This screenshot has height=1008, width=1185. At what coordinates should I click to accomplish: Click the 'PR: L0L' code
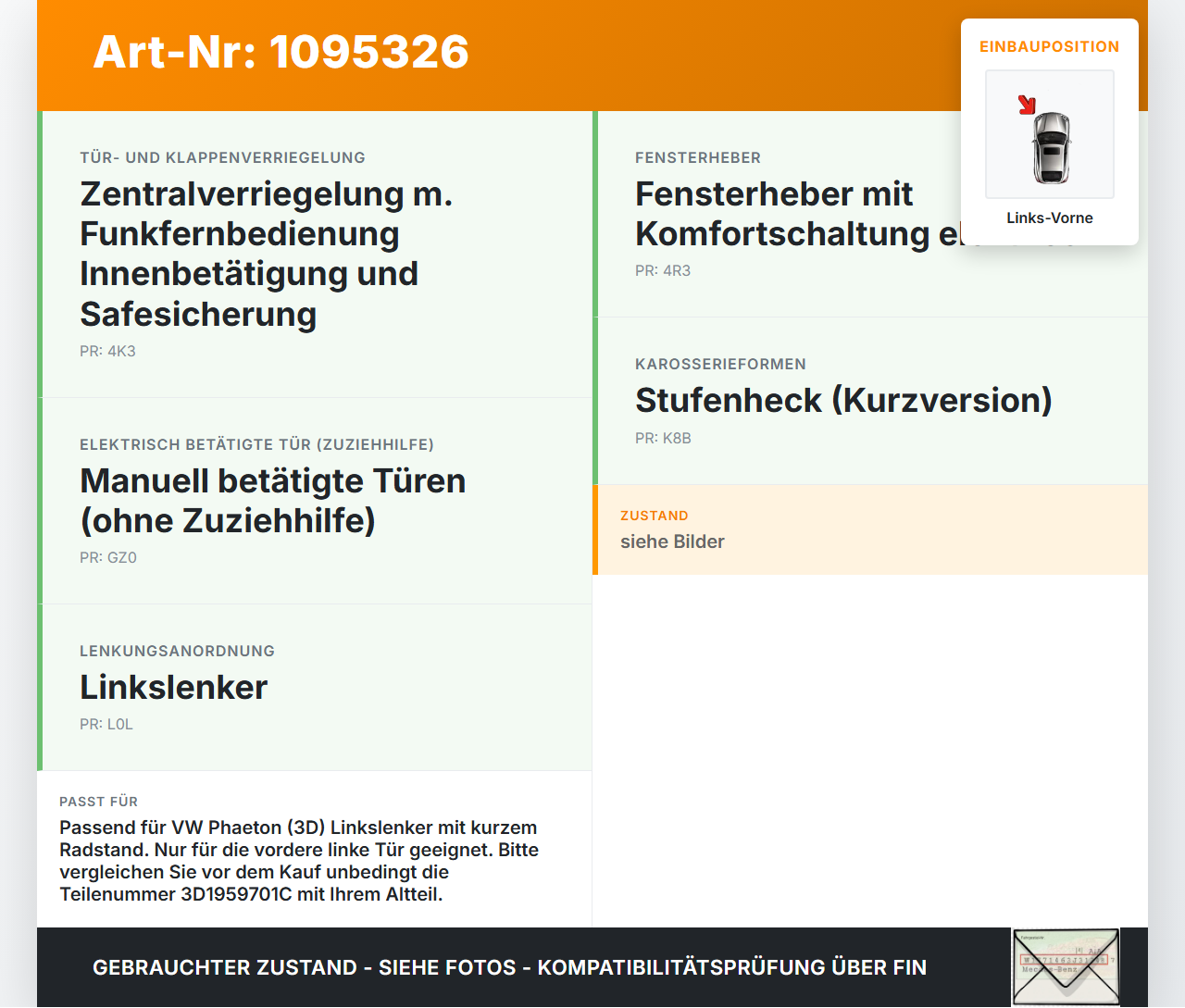pos(106,724)
